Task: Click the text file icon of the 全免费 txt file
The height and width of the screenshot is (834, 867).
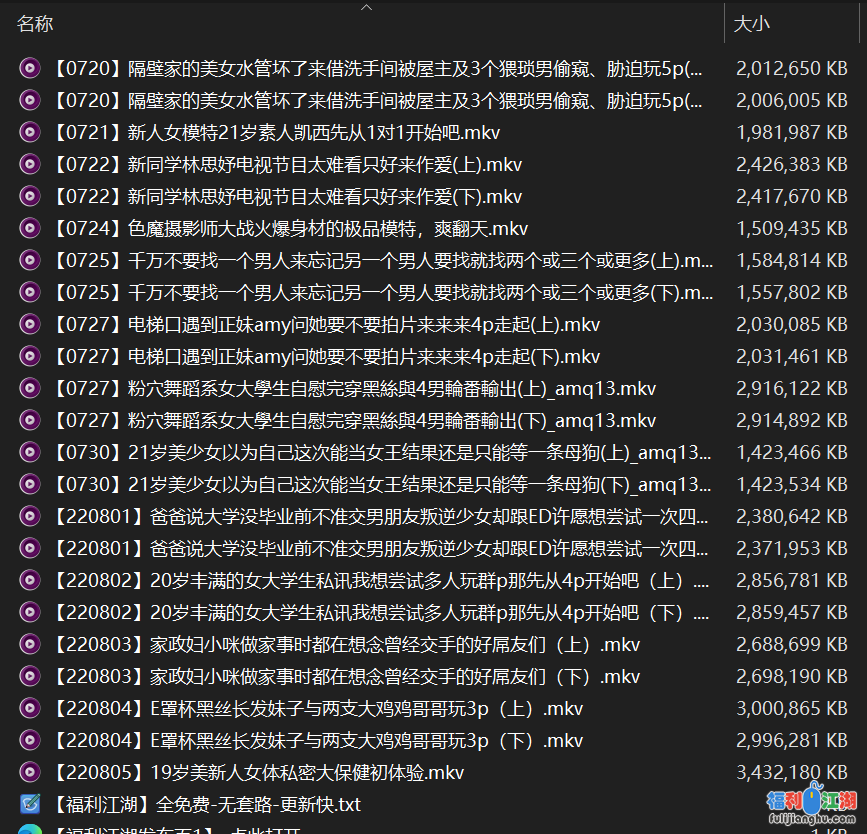Action: (x=30, y=805)
